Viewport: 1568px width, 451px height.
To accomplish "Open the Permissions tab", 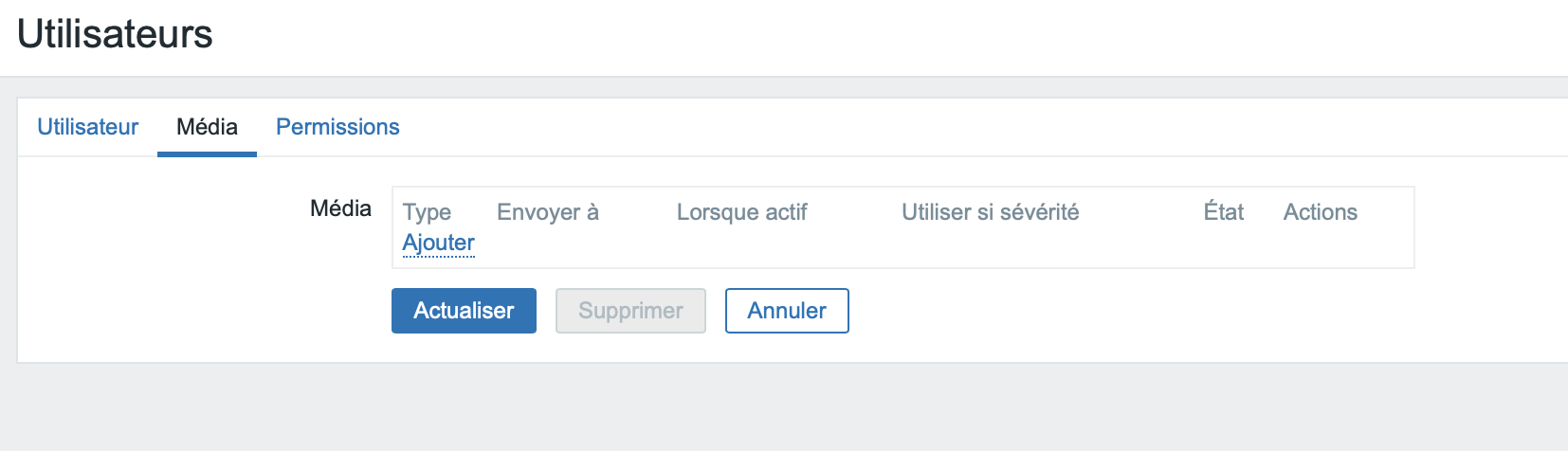I will coord(337,127).
